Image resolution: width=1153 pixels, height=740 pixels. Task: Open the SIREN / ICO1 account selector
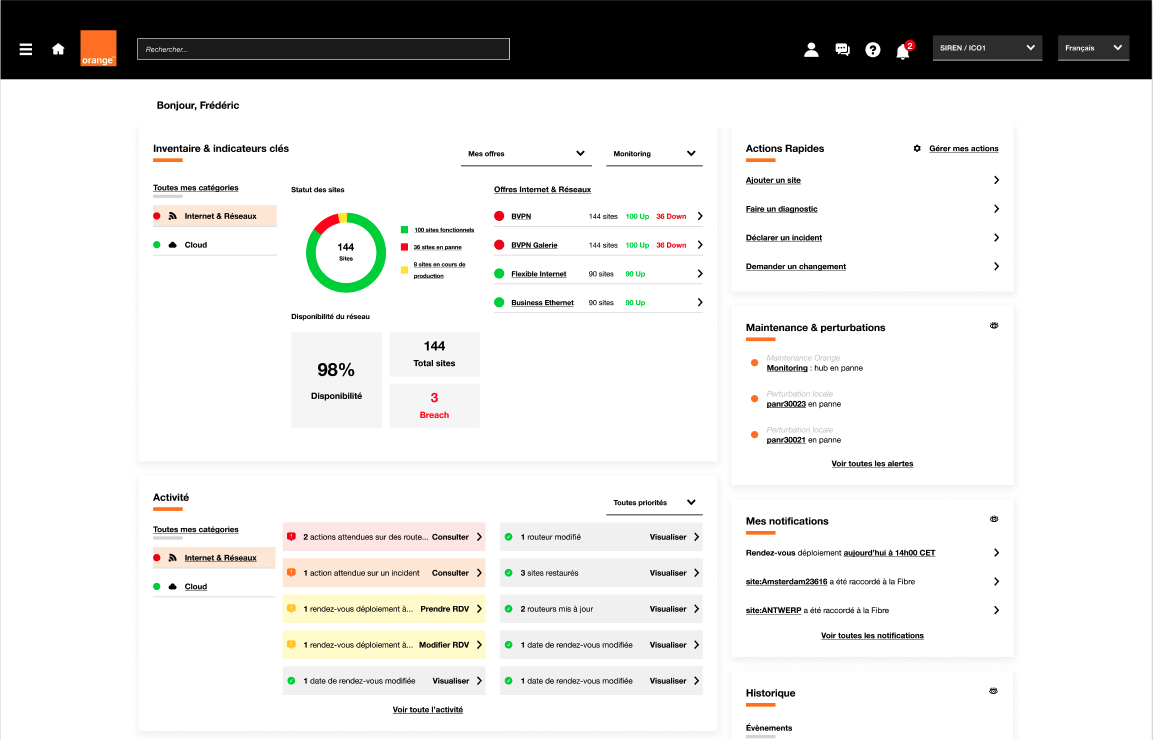point(987,48)
